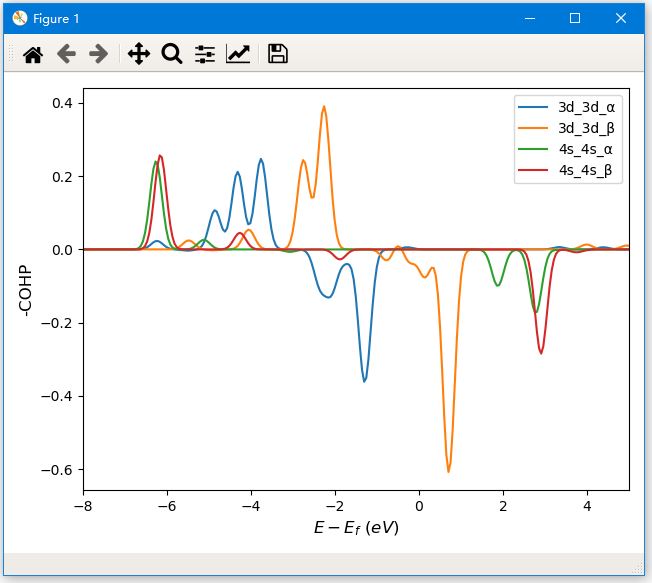Click the -COHP y-axis label

[23, 286]
